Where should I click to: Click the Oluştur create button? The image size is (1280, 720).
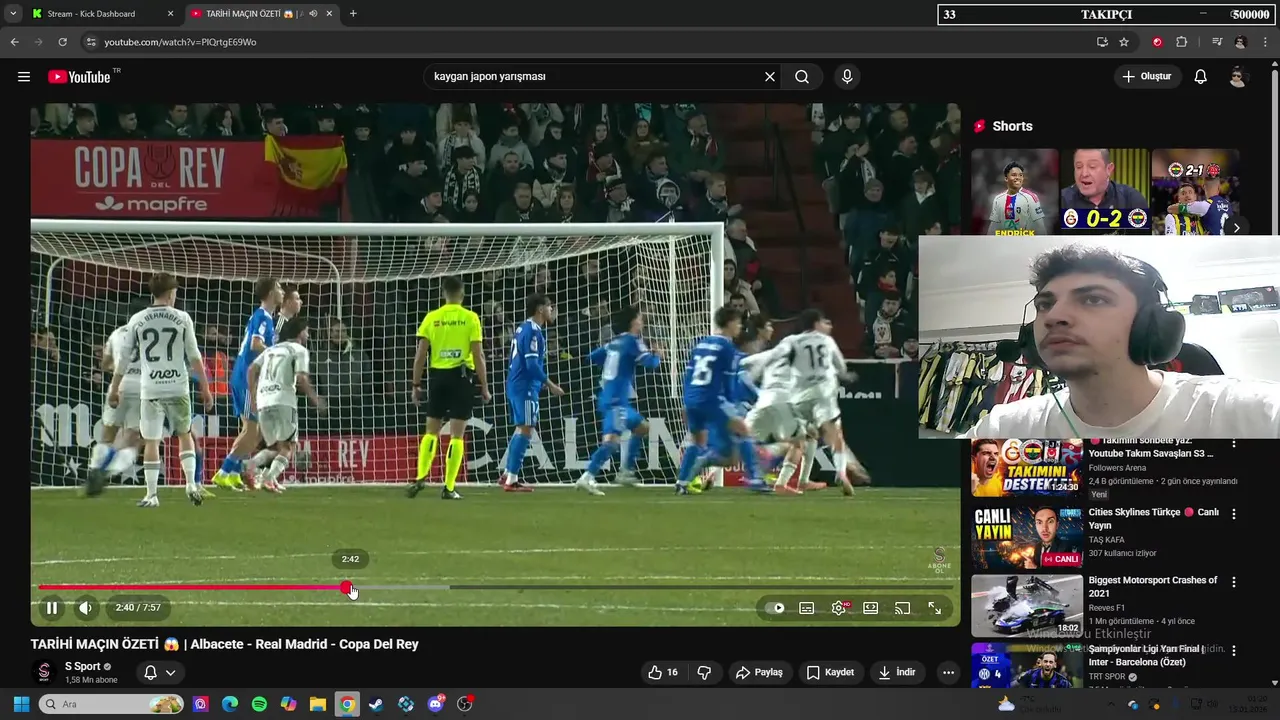[x=1148, y=77]
